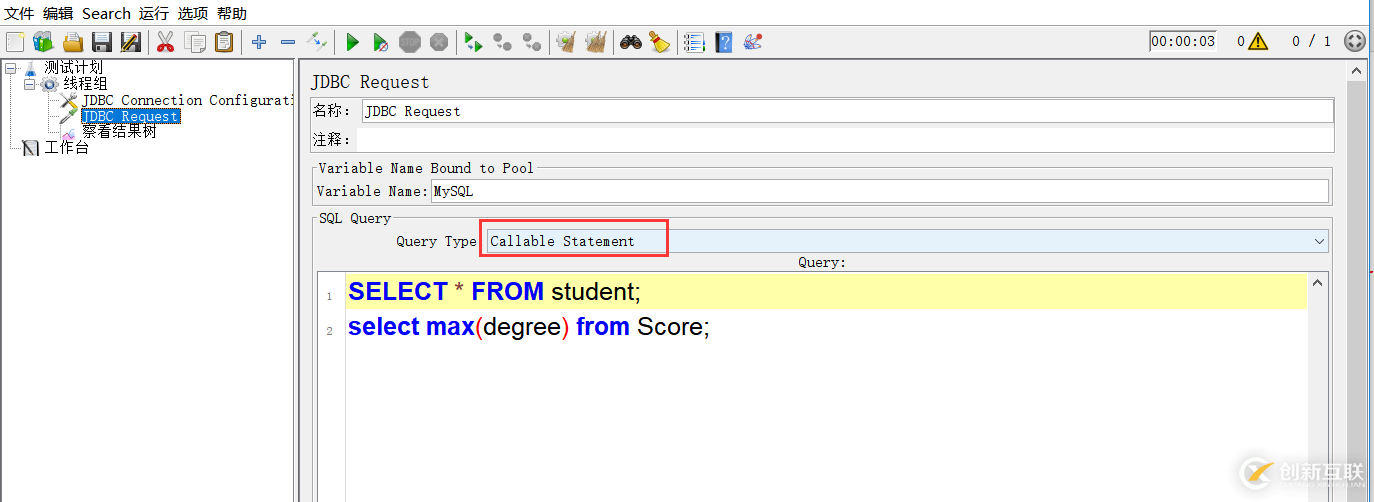Click the 名称 field containing JDBC Request
The width and height of the screenshot is (1374, 502).
point(847,111)
